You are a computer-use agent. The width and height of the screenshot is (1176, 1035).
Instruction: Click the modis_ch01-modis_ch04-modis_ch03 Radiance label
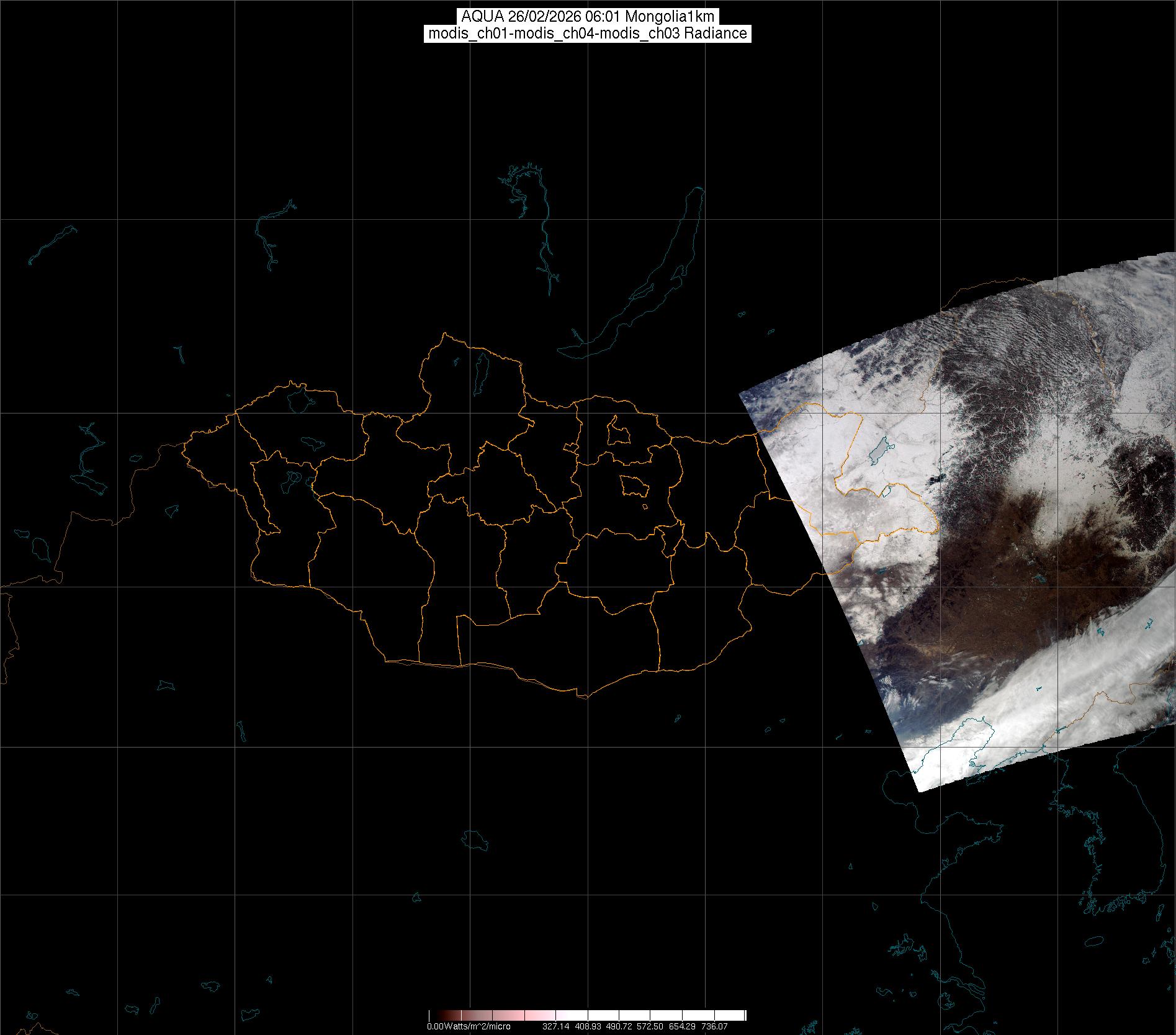[x=588, y=34]
